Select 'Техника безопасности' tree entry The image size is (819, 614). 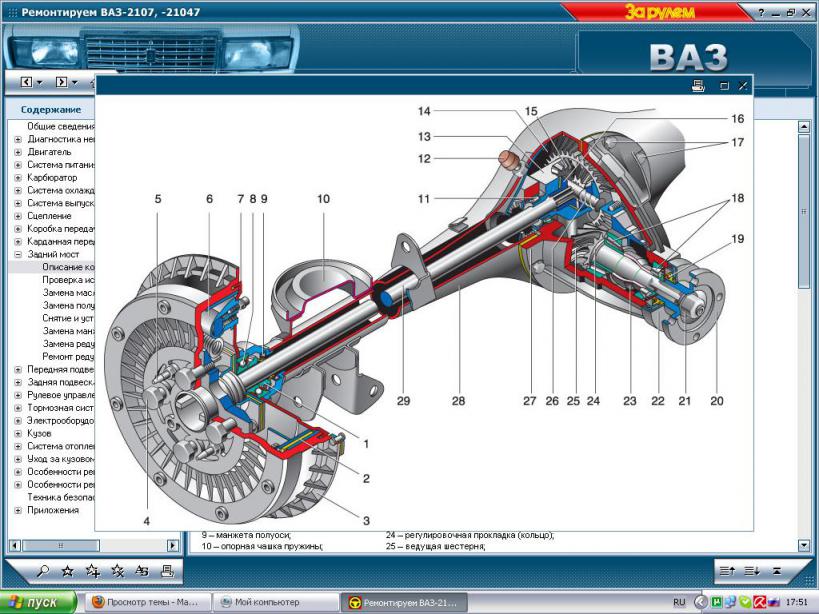(61, 497)
